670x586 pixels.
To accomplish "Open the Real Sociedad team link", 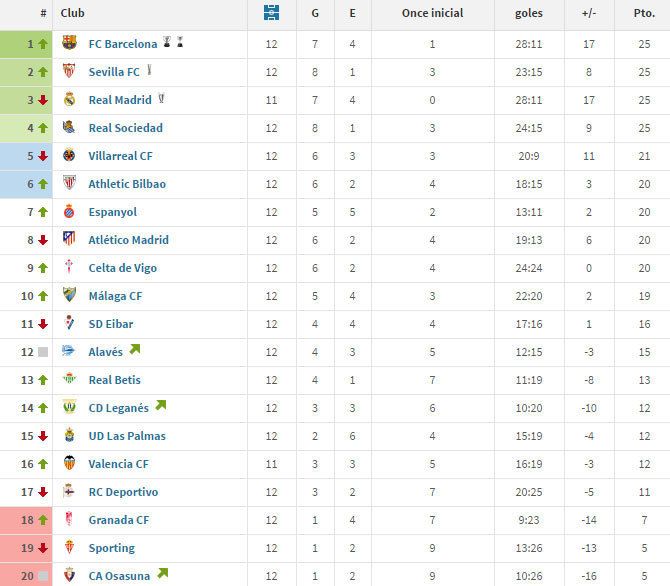I will click(x=125, y=128).
